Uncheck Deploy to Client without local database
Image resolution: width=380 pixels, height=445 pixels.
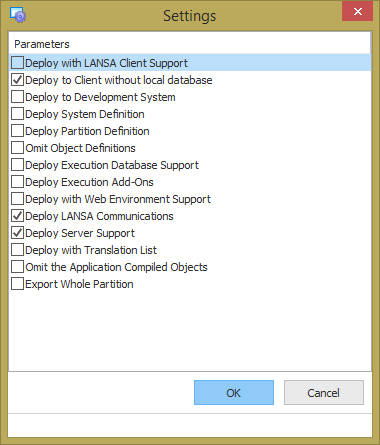coord(17,79)
